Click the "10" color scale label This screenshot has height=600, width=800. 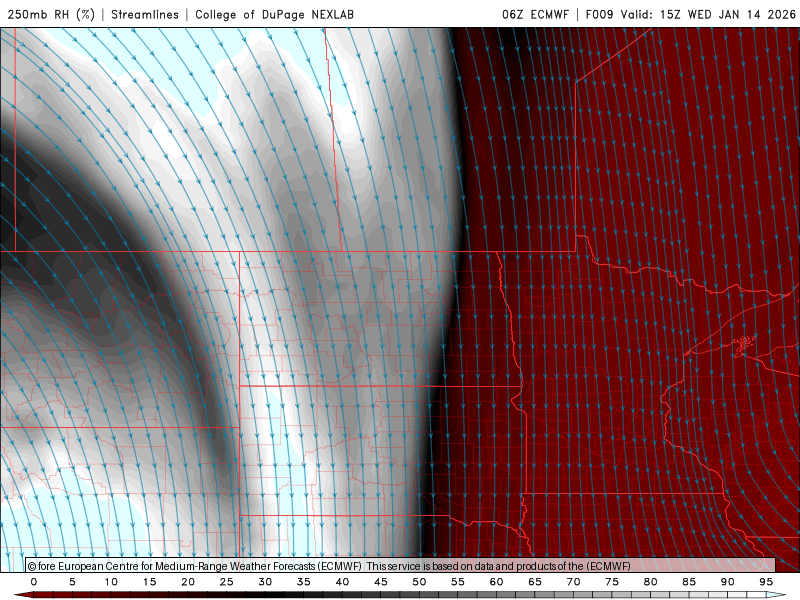tap(111, 582)
